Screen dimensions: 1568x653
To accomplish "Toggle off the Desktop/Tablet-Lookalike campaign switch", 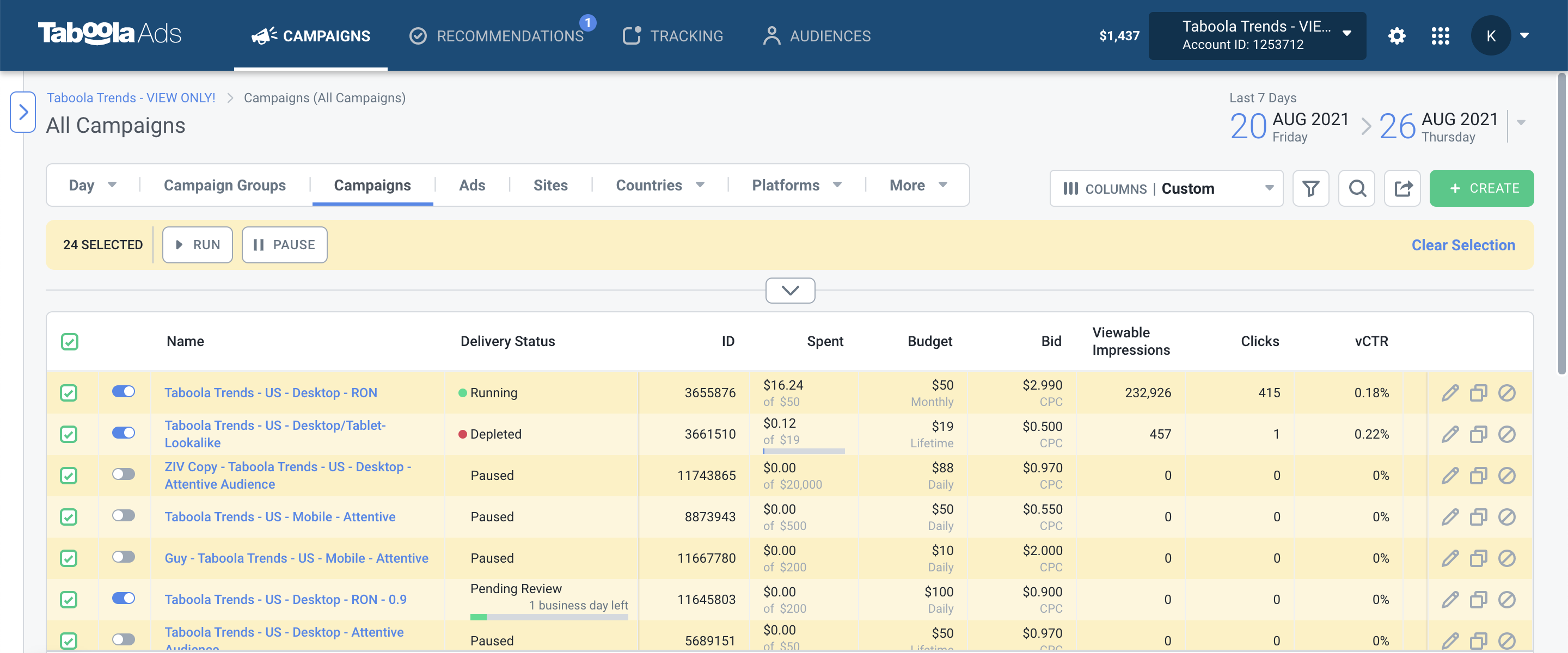I will (124, 433).
